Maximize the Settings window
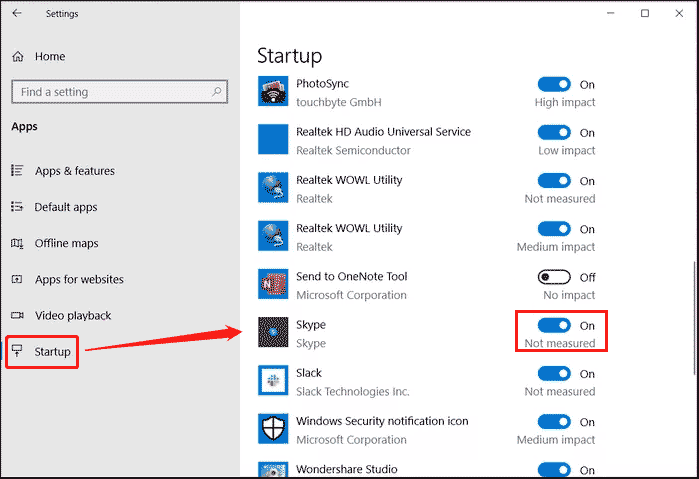Viewport: 699px width, 479px height. coord(645,13)
